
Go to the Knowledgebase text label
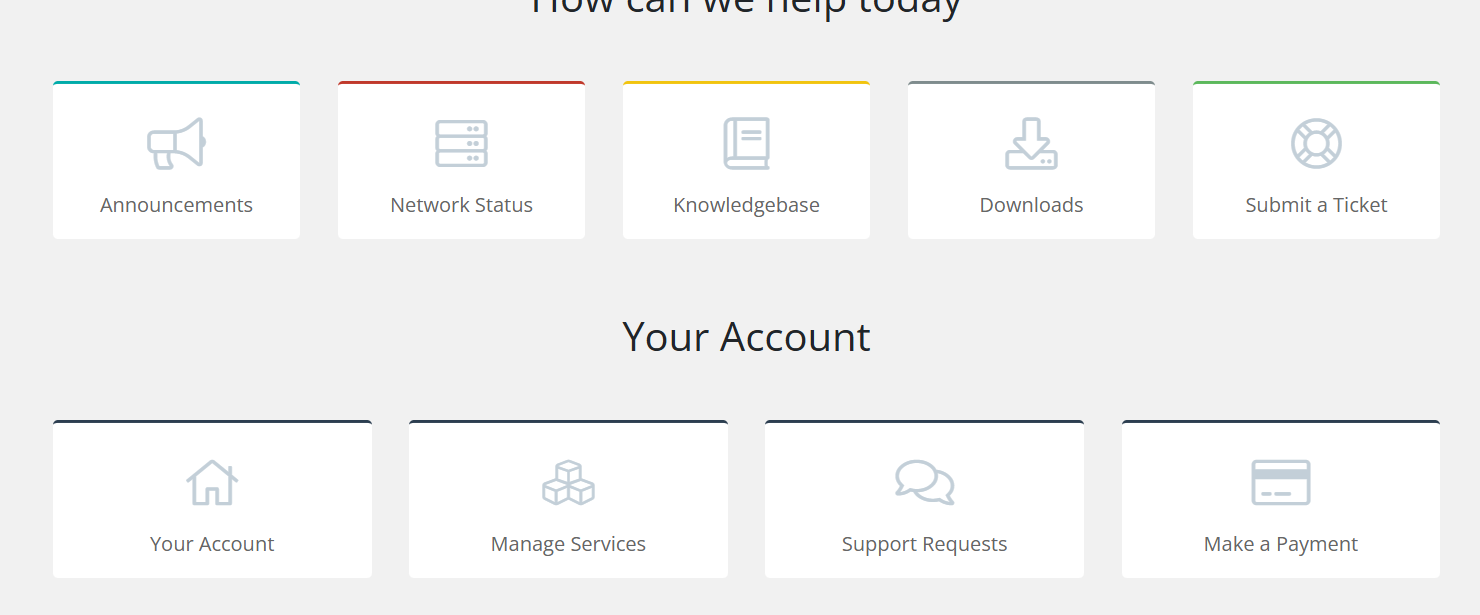point(746,205)
